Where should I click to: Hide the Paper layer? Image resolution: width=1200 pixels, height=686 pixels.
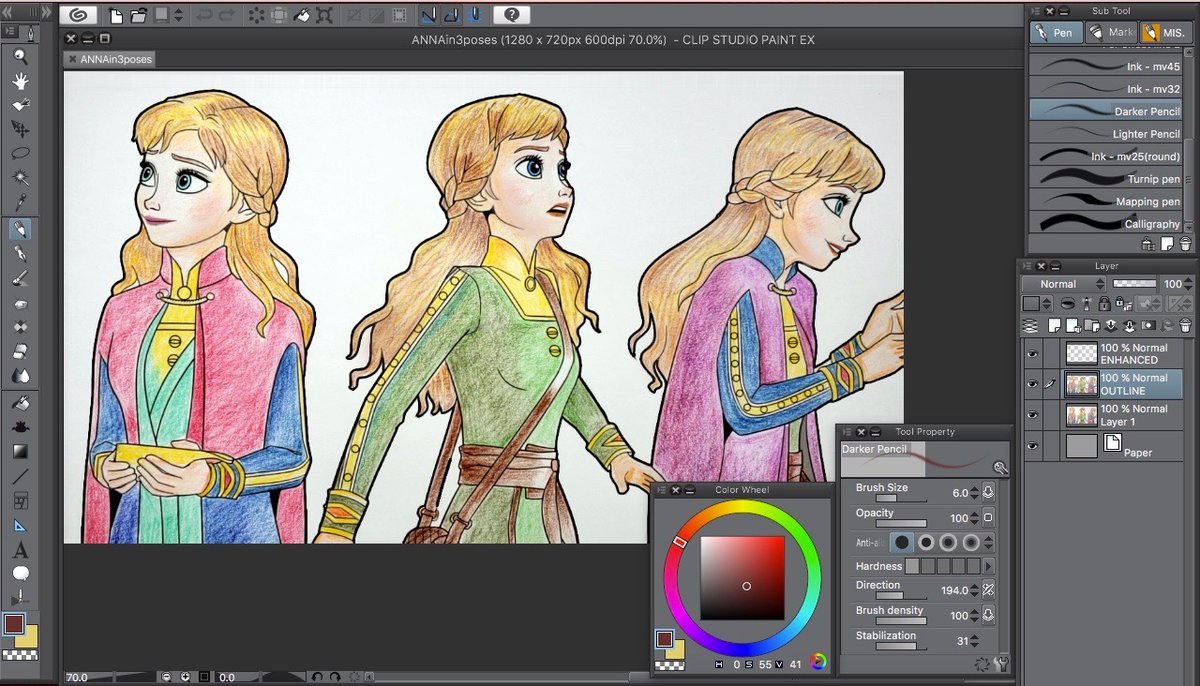pos(1033,446)
